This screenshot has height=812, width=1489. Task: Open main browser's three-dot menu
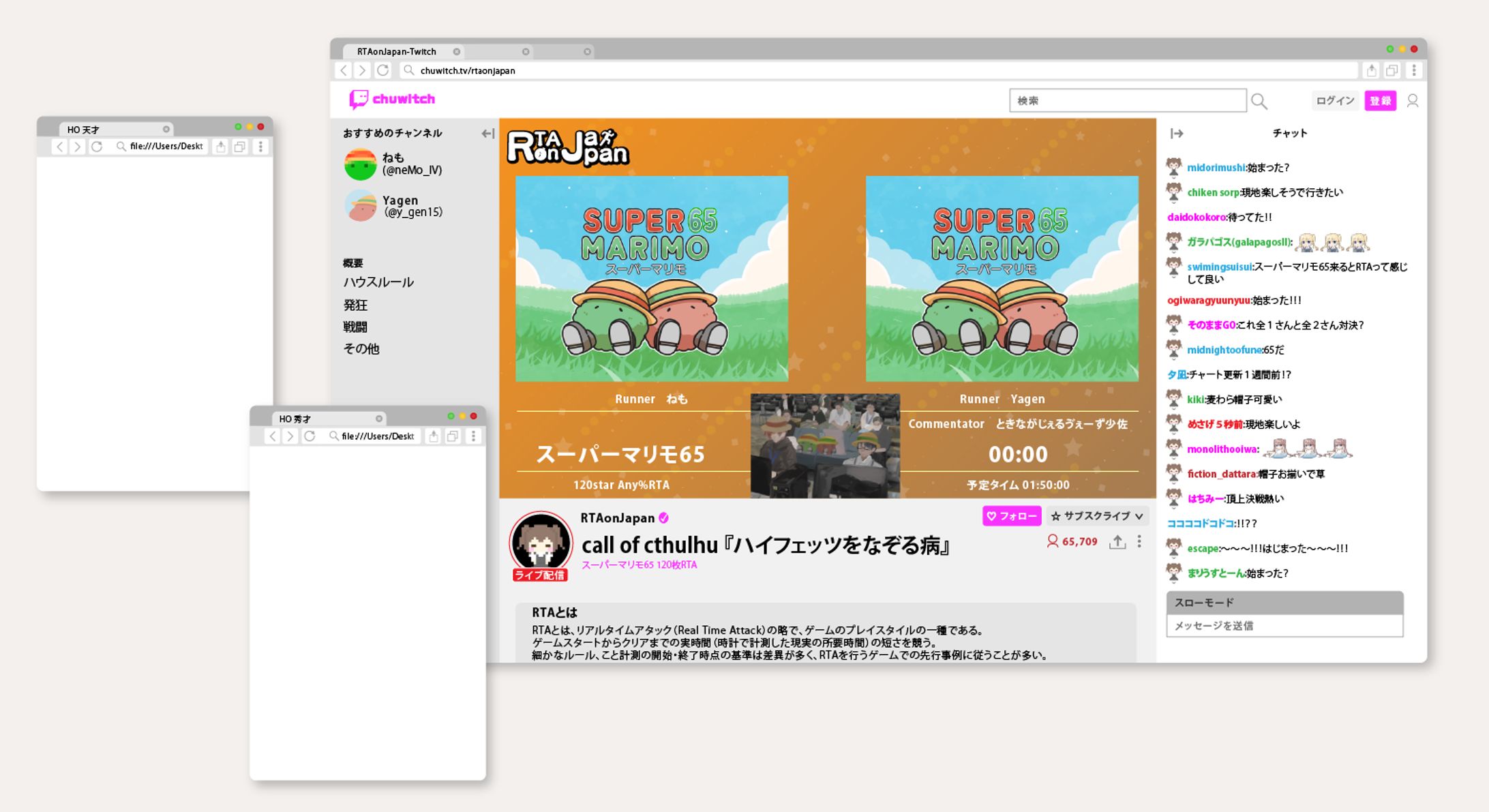1414,70
